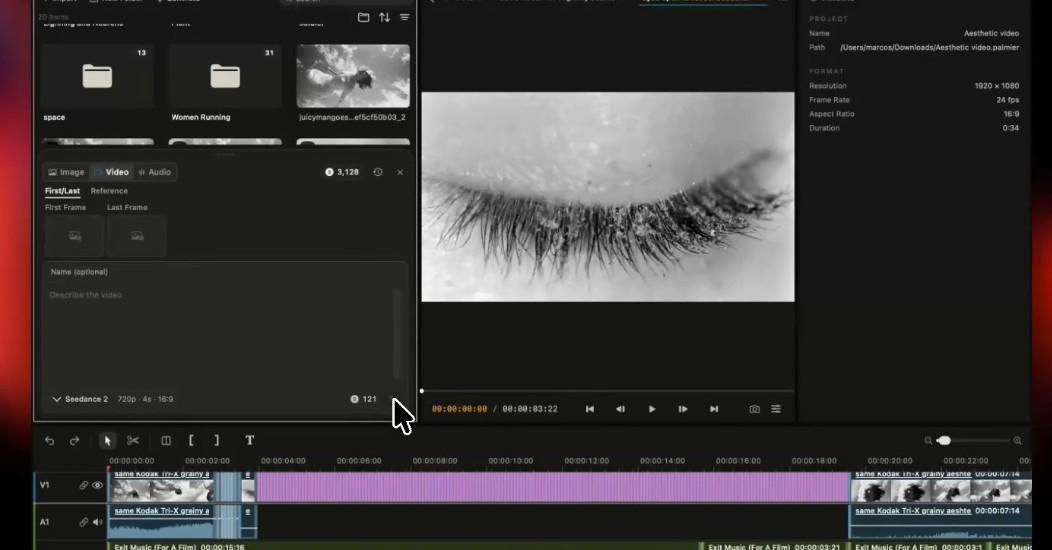Click timeline ruler at 00:00:04:00

point(283,461)
